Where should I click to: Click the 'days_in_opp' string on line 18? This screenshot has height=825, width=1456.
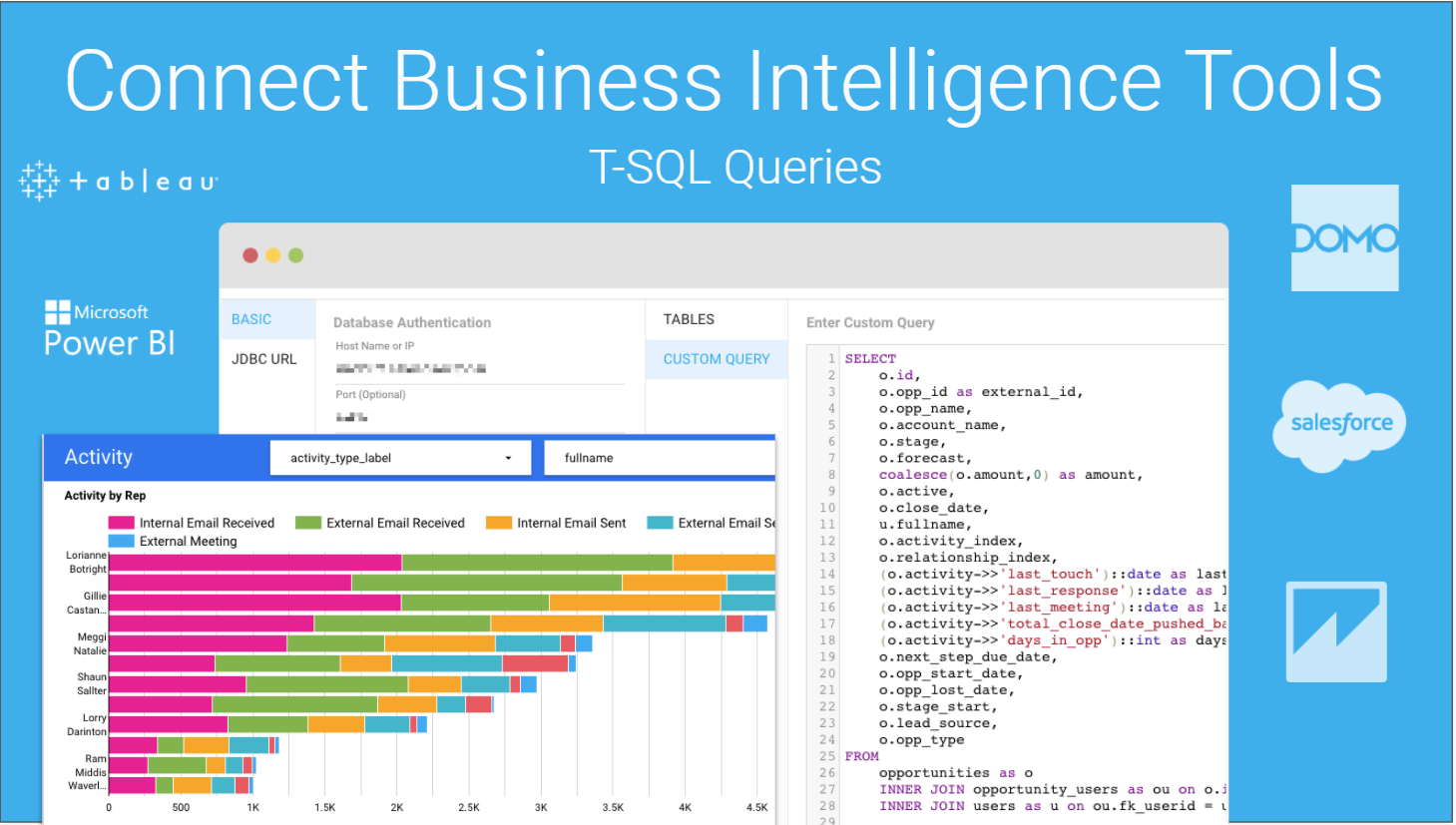pyautogui.click(x=1057, y=640)
